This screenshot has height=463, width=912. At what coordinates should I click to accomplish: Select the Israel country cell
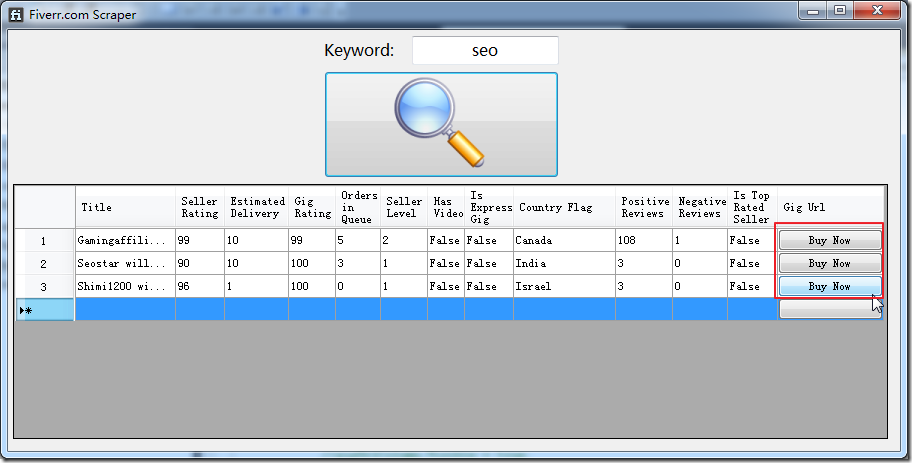pos(564,286)
